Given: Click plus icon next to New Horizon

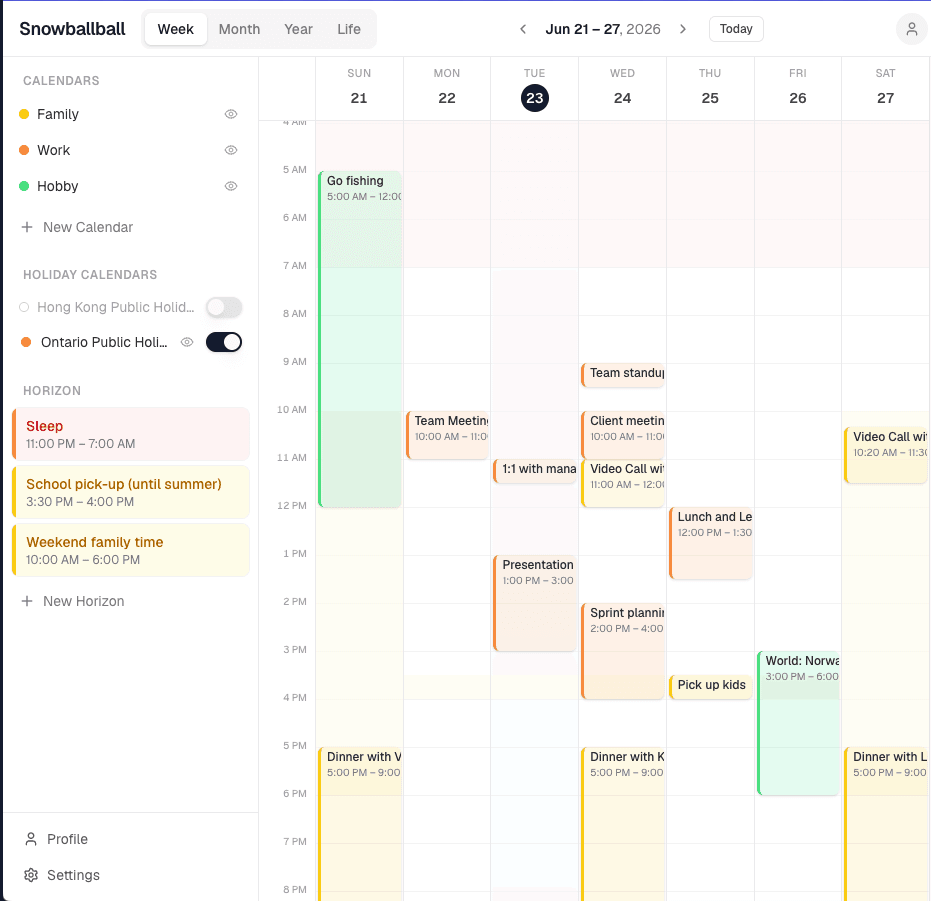Looking at the screenshot, I should 27,601.
